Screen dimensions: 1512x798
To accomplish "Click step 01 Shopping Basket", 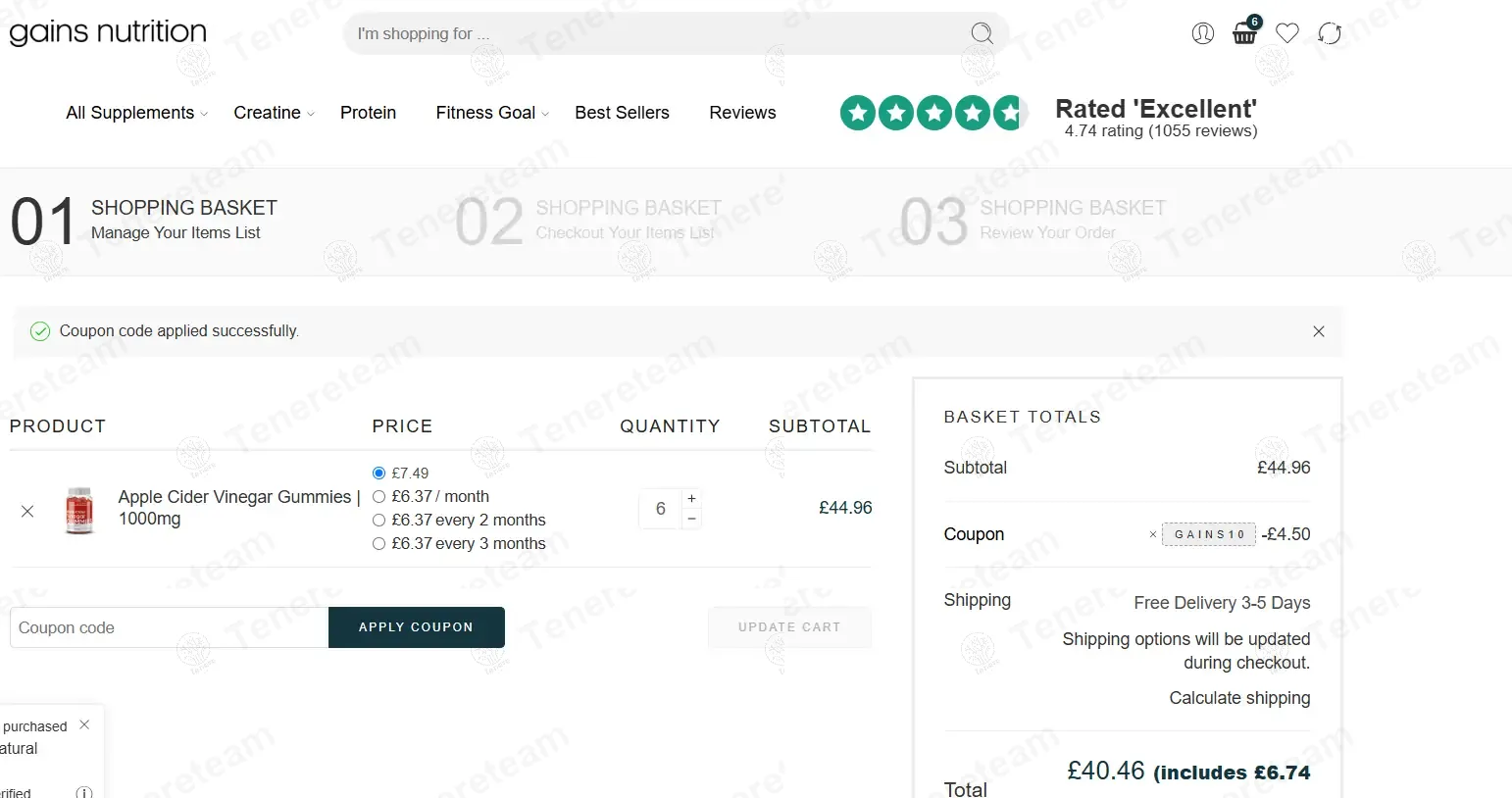I will point(144,221).
